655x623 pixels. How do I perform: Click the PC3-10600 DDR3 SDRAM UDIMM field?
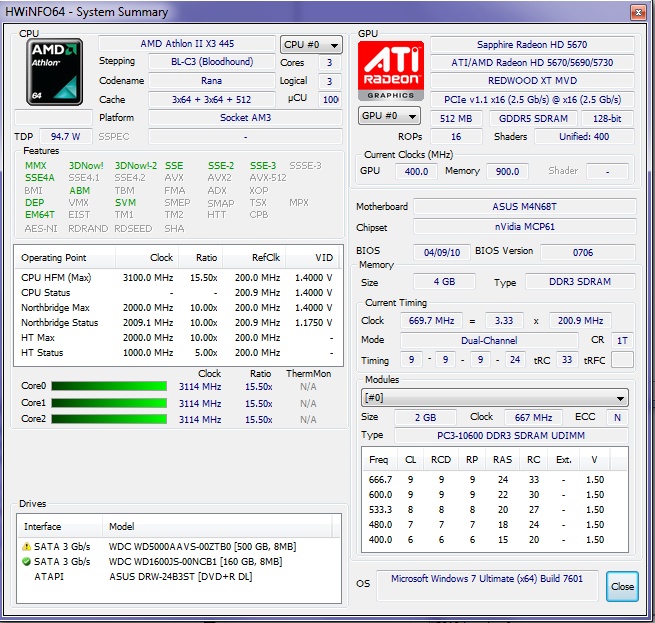pos(510,435)
